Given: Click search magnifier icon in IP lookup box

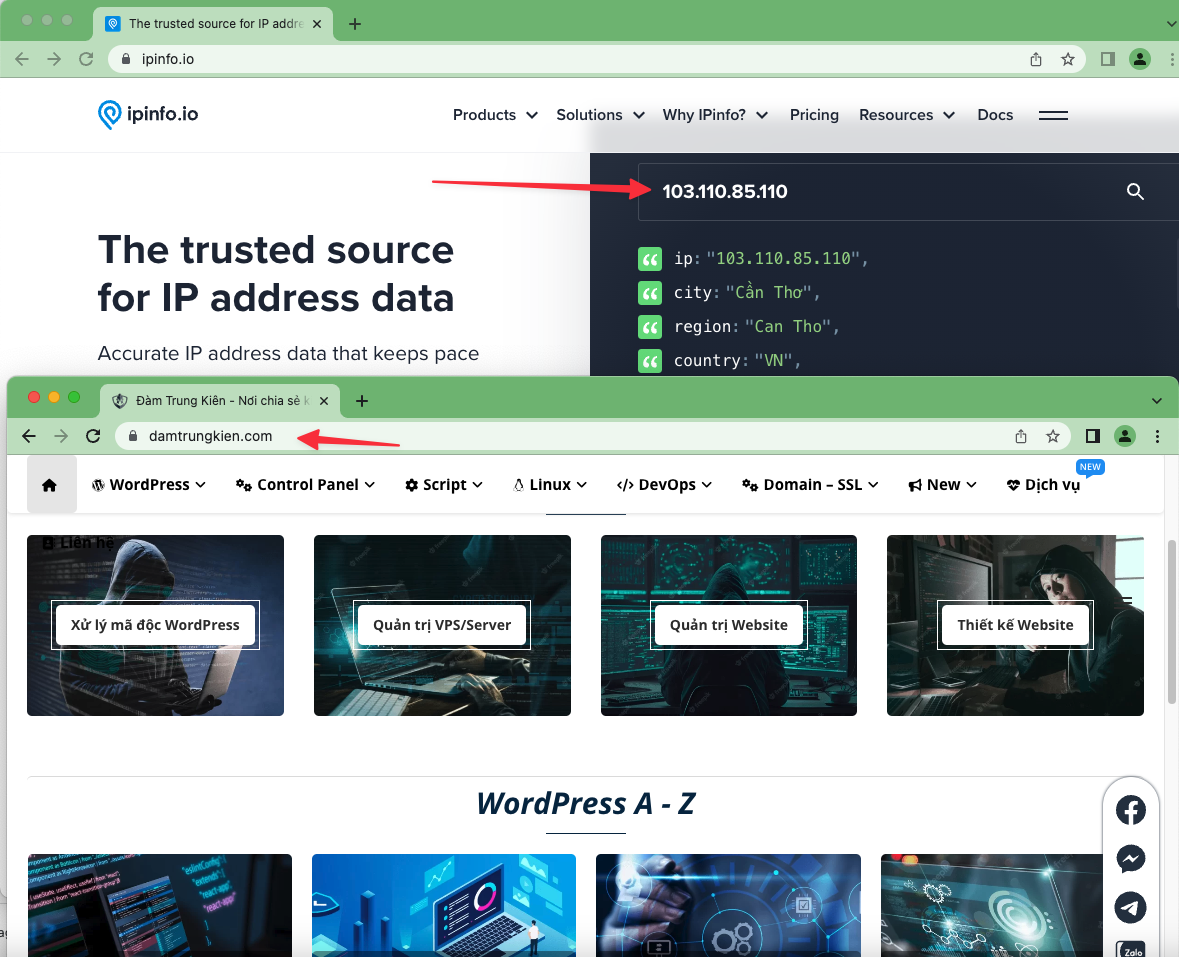Looking at the screenshot, I should [x=1135, y=192].
